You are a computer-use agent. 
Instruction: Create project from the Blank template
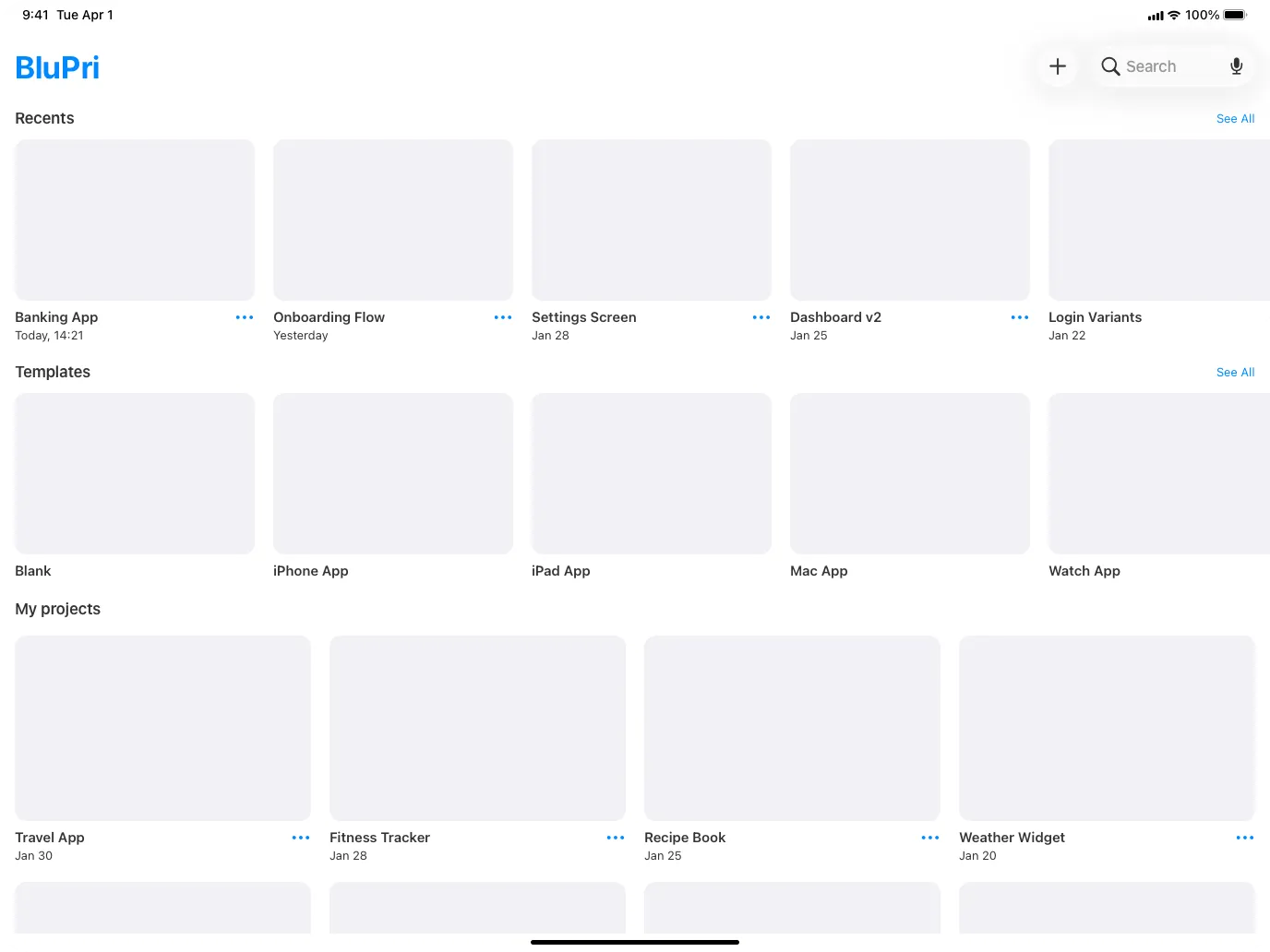tap(134, 473)
